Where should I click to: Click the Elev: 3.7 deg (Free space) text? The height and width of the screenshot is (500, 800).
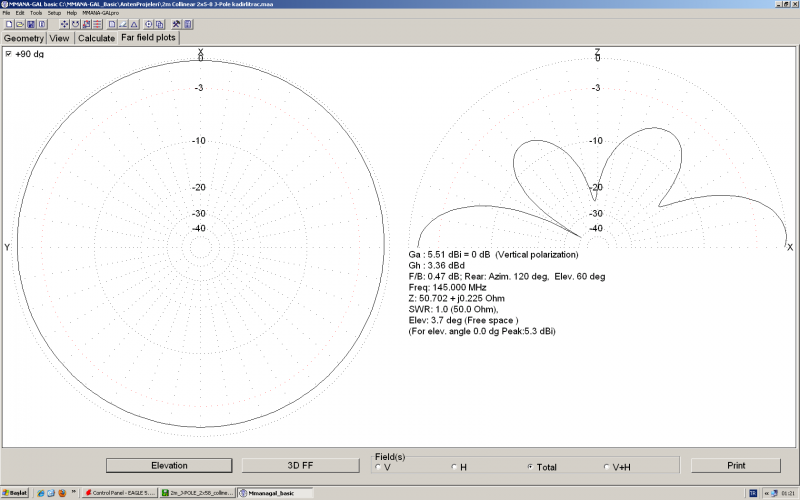pyautogui.click(x=463, y=320)
